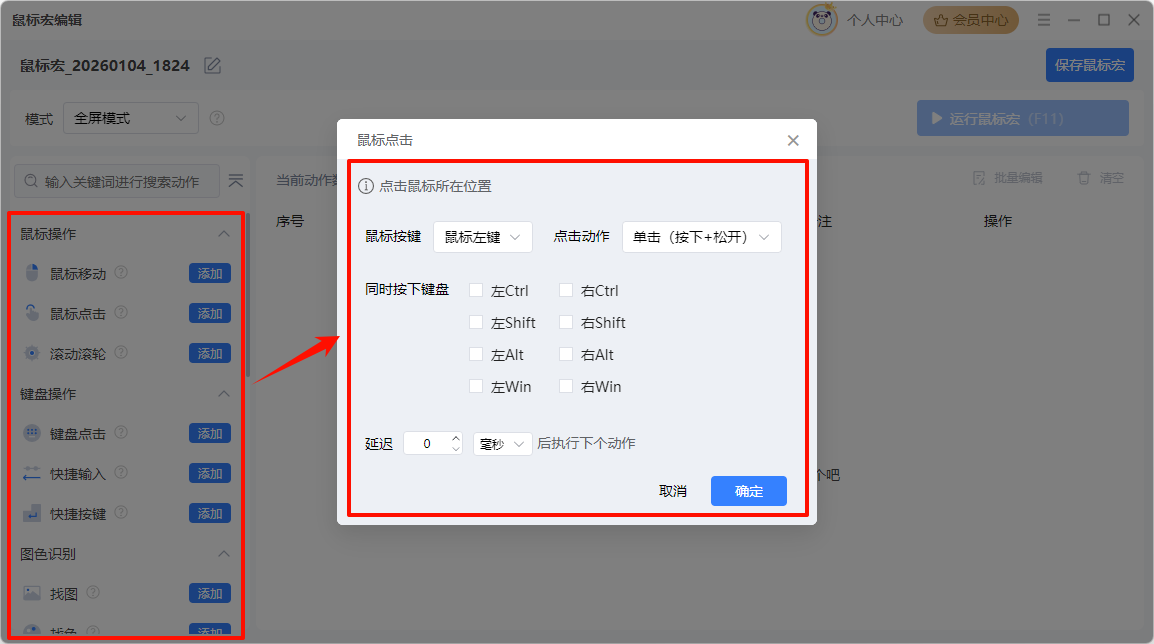
Task: Enable the 左Win key checkbox
Action: pyautogui.click(x=476, y=386)
